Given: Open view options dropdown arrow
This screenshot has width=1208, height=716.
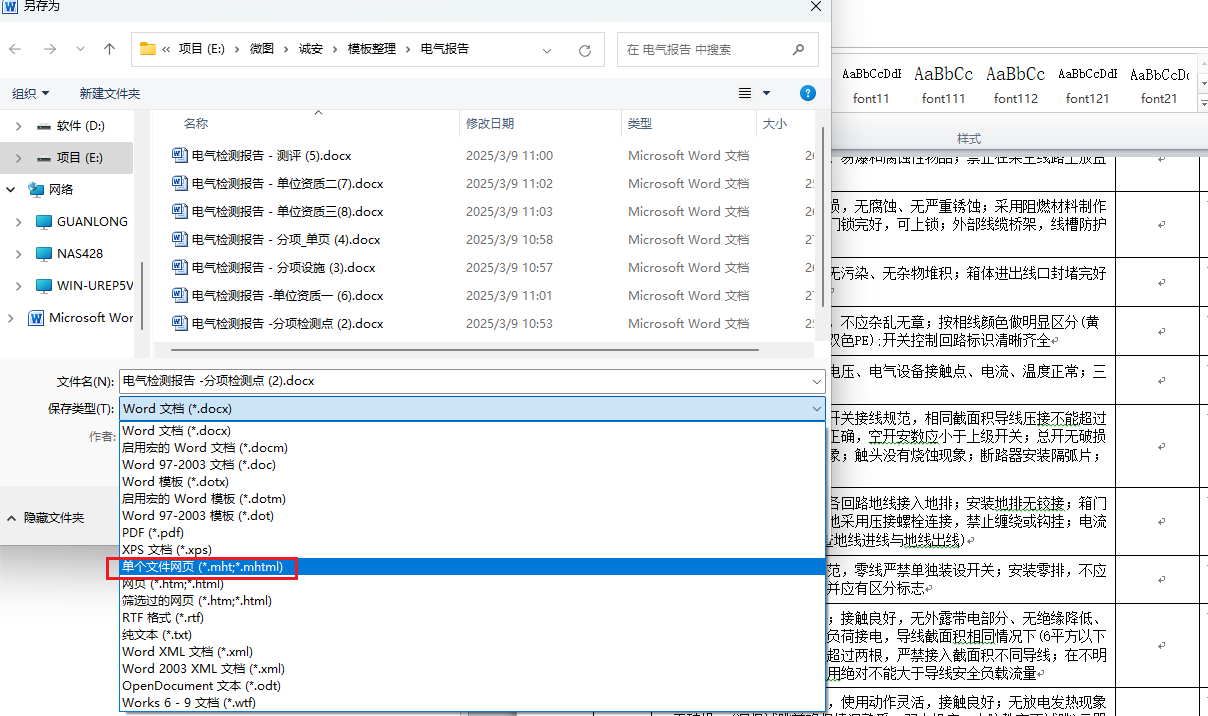Looking at the screenshot, I should [767, 93].
